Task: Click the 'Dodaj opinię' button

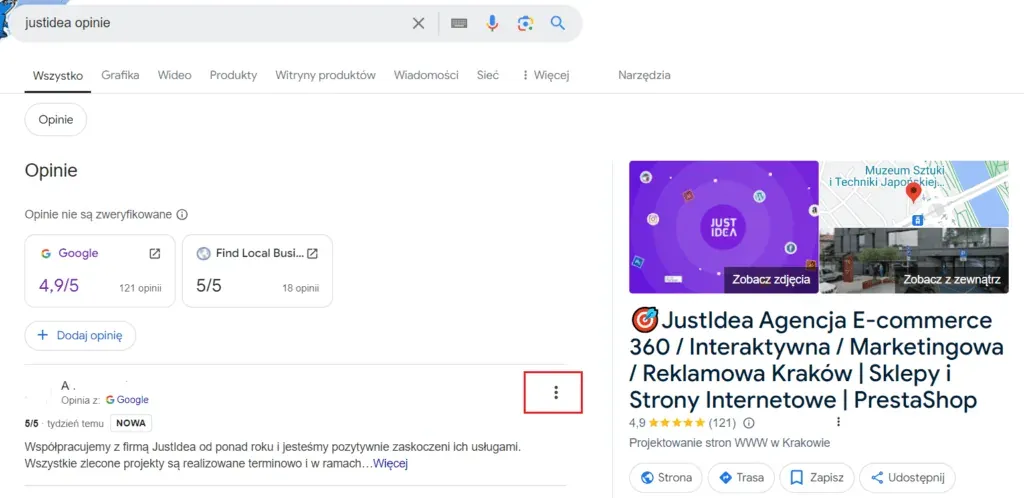Action: [80, 335]
